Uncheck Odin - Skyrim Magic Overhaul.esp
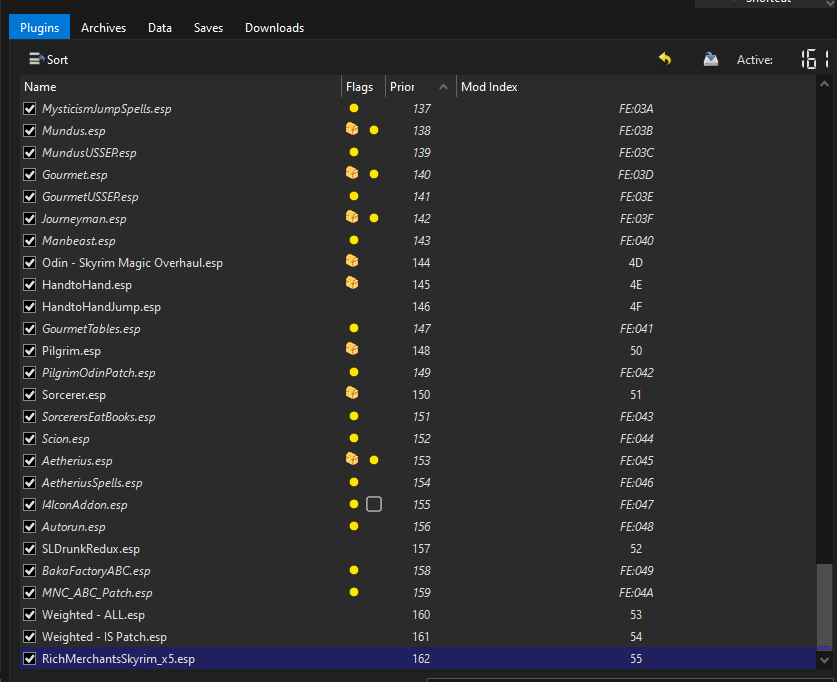Viewport: 837px width, 682px height. 29,263
